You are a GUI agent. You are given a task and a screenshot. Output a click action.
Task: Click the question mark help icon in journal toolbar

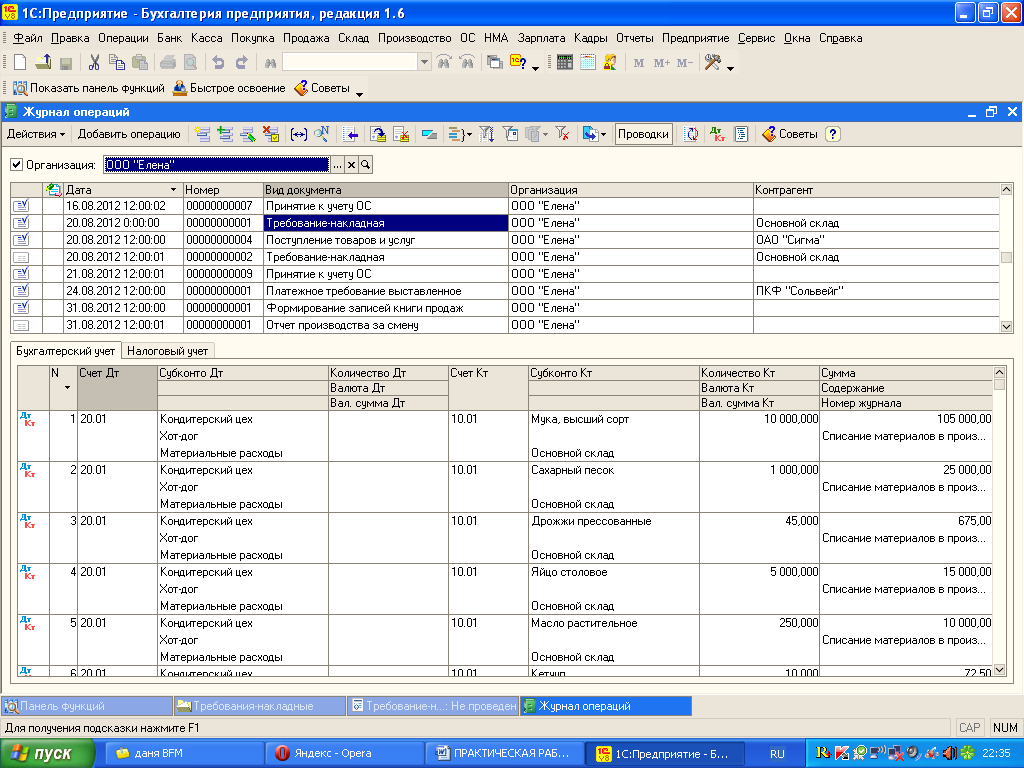click(x=832, y=135)
